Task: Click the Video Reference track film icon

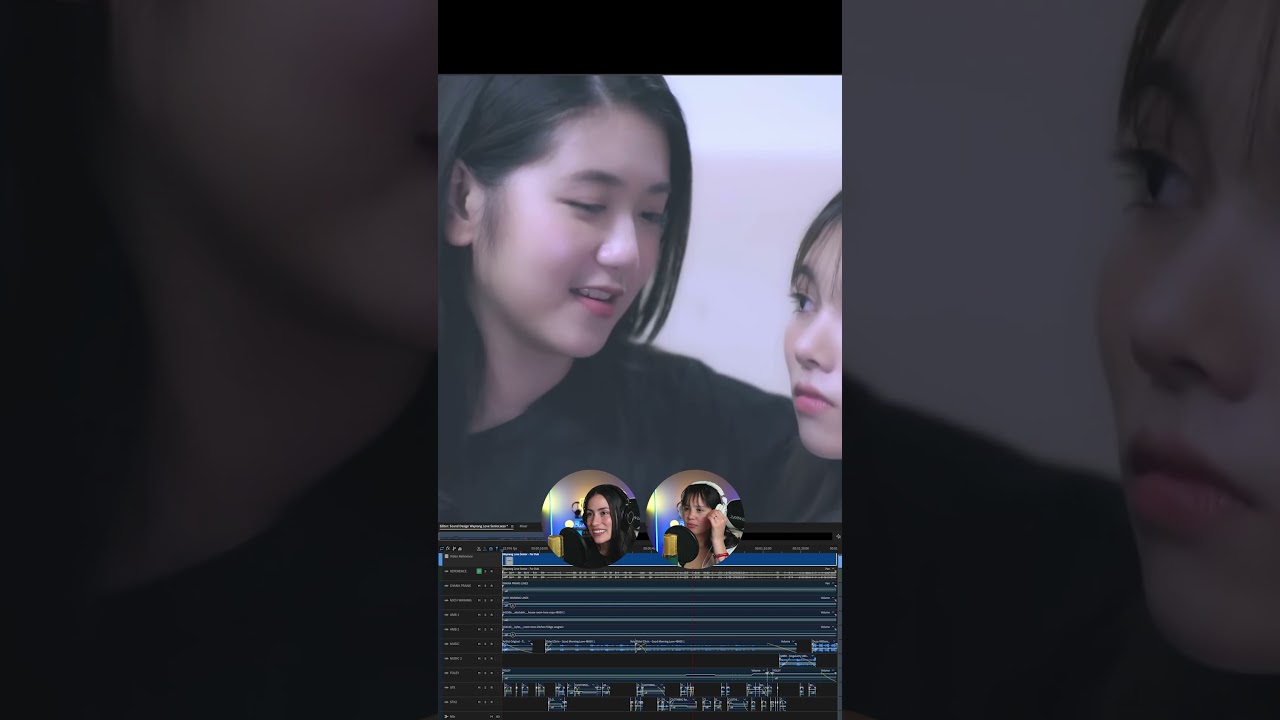Action: (x=447, y=556)
